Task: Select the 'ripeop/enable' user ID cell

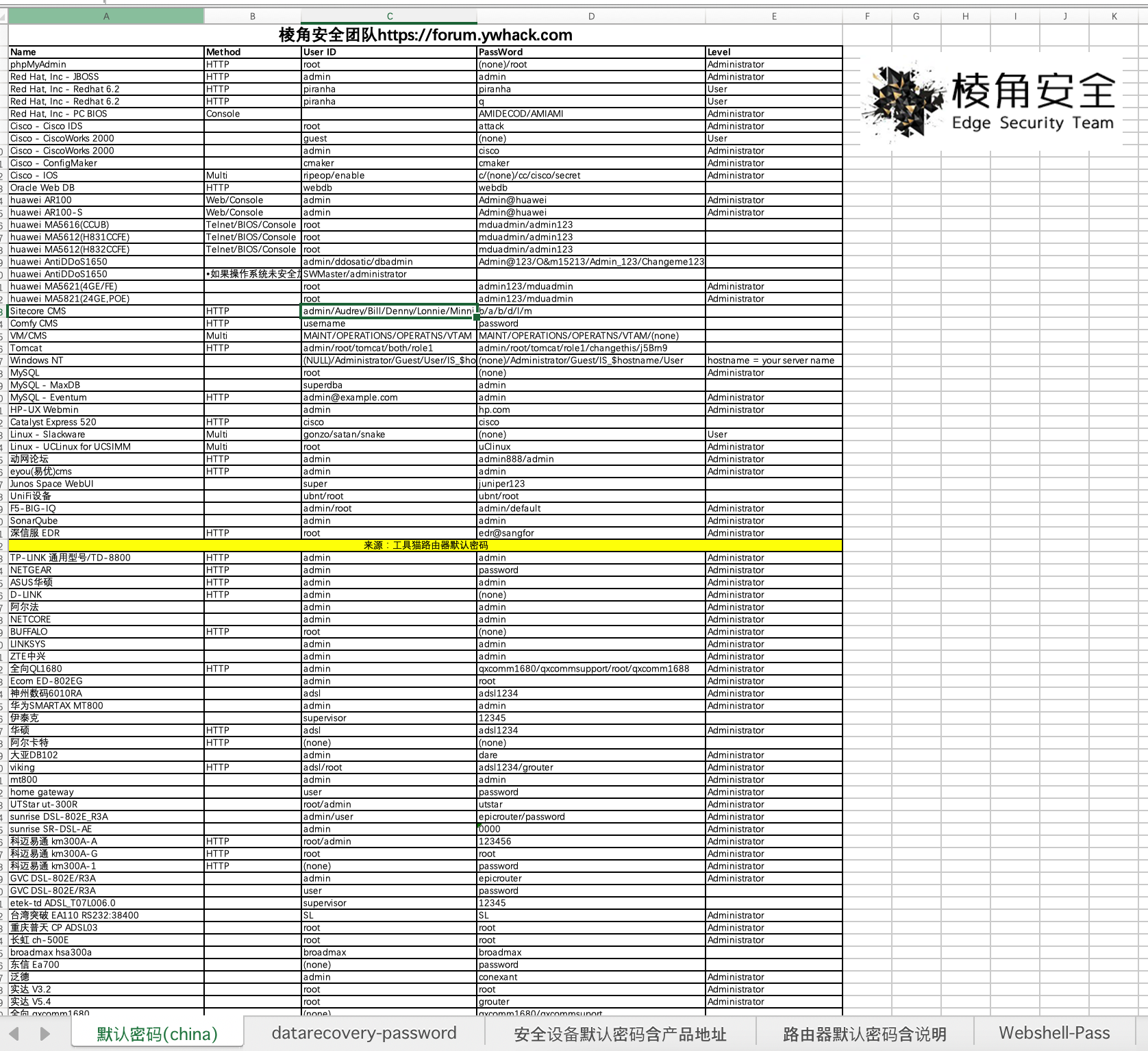Action: pos(389,175)
